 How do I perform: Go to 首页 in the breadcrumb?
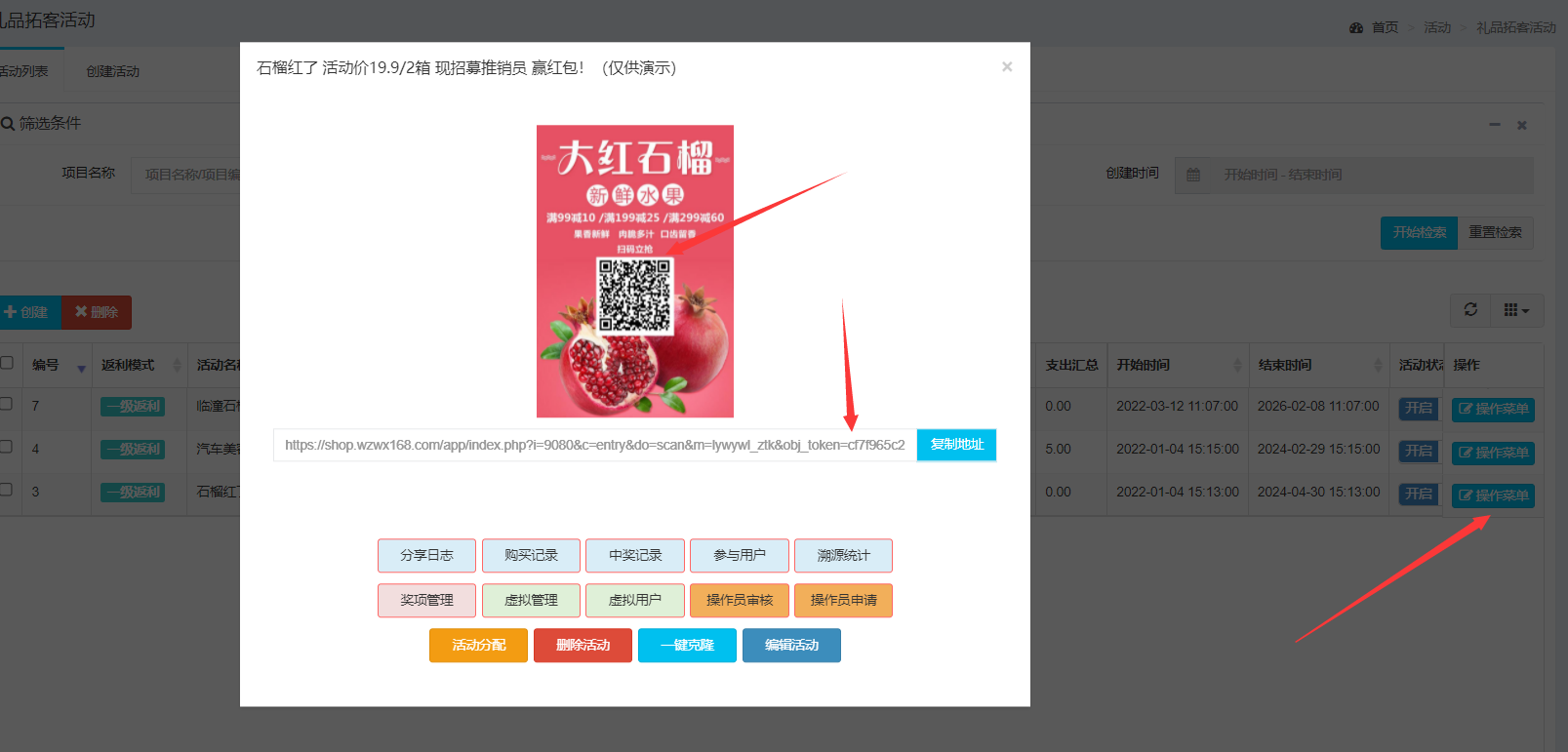[x=1385, y=27]
